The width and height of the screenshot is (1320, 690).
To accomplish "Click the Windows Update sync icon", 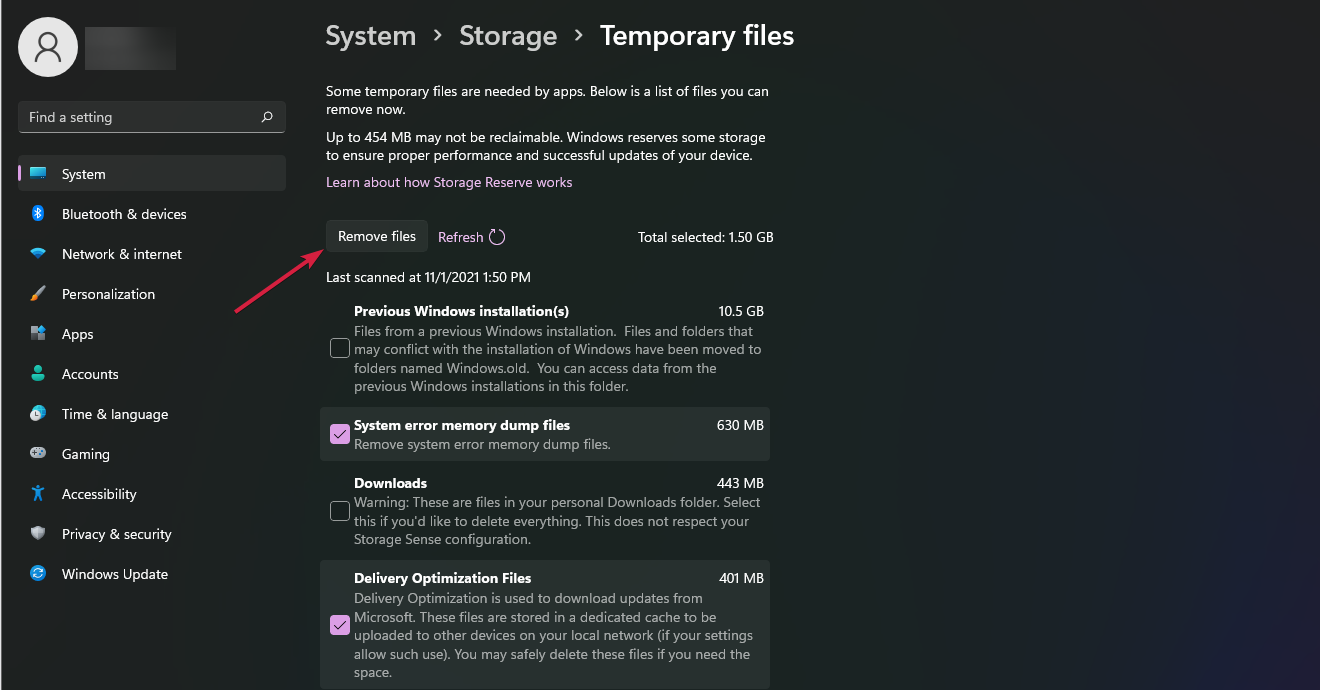I will point(38,574).
